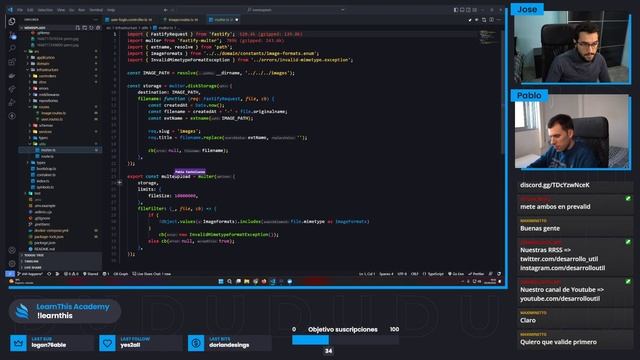Click Collapse Folders icon in Explorer header
Viewport: 640px width, 360px height.
pos(98,28)
